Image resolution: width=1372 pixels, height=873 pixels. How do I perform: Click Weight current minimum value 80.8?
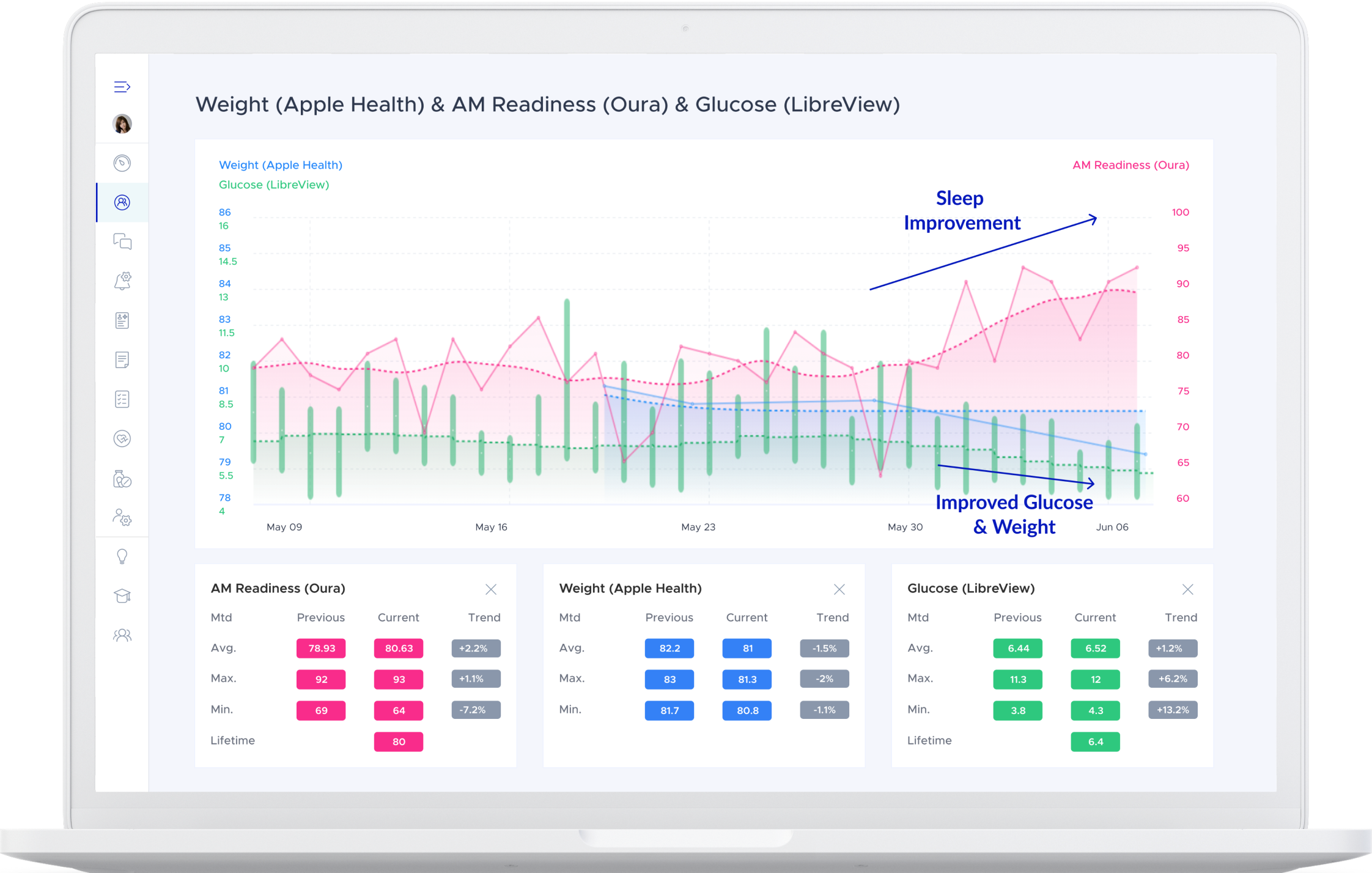(x=747, y=710)
